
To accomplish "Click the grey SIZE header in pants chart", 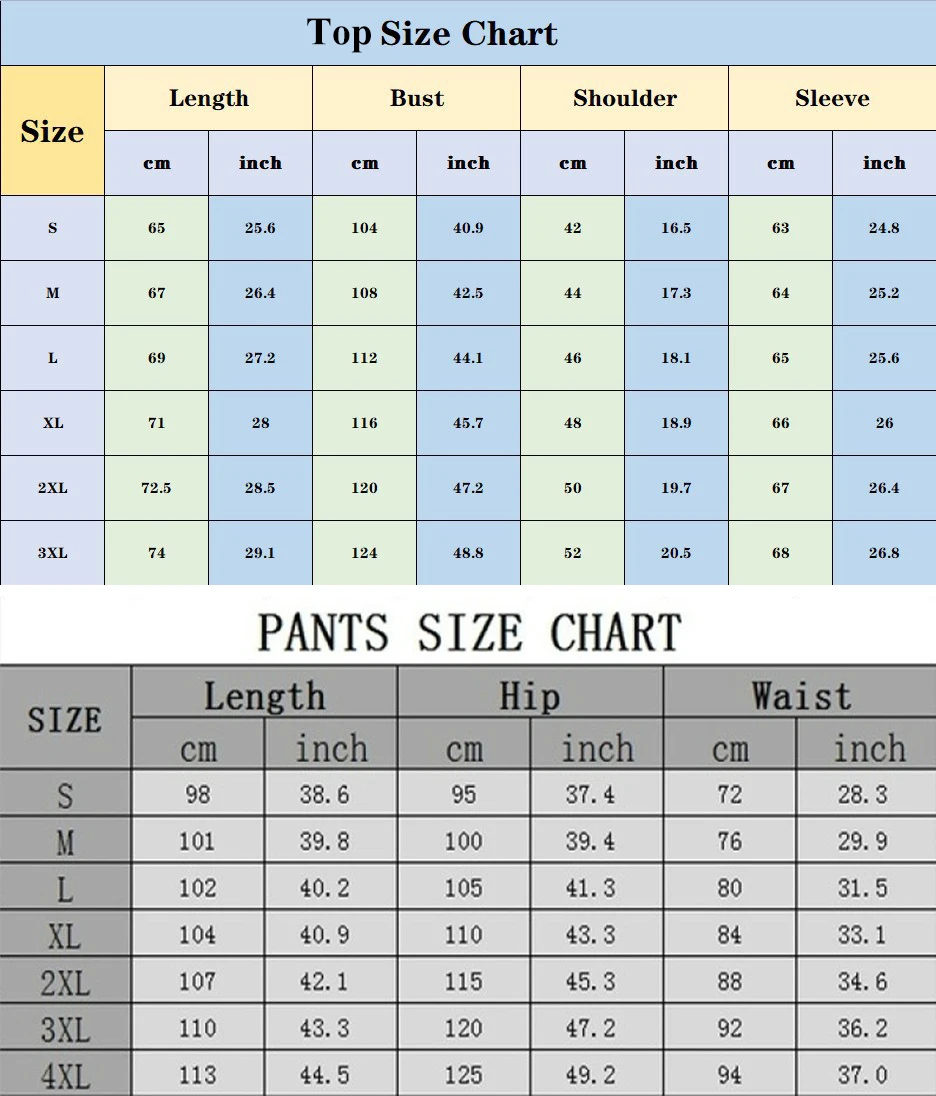I will (x=65, y=719).
